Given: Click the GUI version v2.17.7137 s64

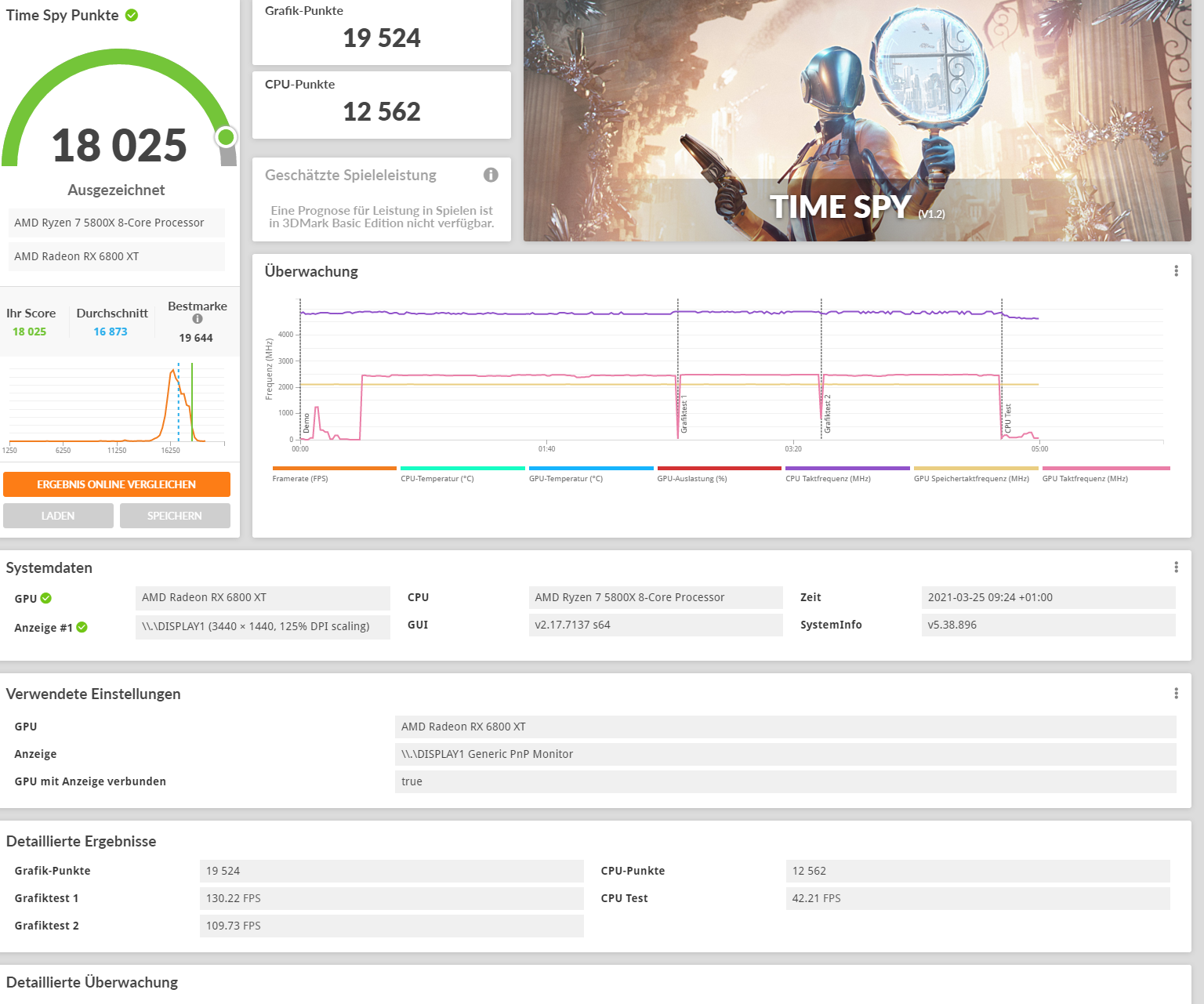Looking at the screenshot, I should pyautogui.click(x=656, y=625).
